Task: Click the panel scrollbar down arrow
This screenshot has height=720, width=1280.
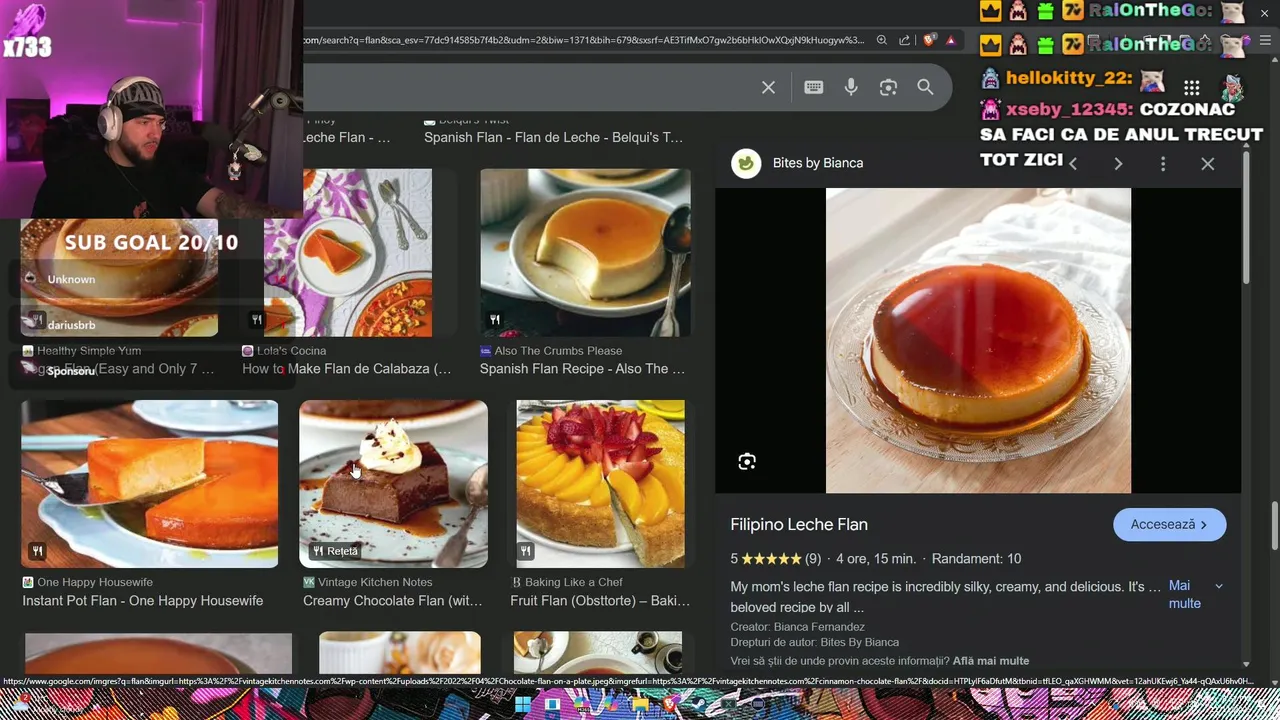Action: (1246, 664)
